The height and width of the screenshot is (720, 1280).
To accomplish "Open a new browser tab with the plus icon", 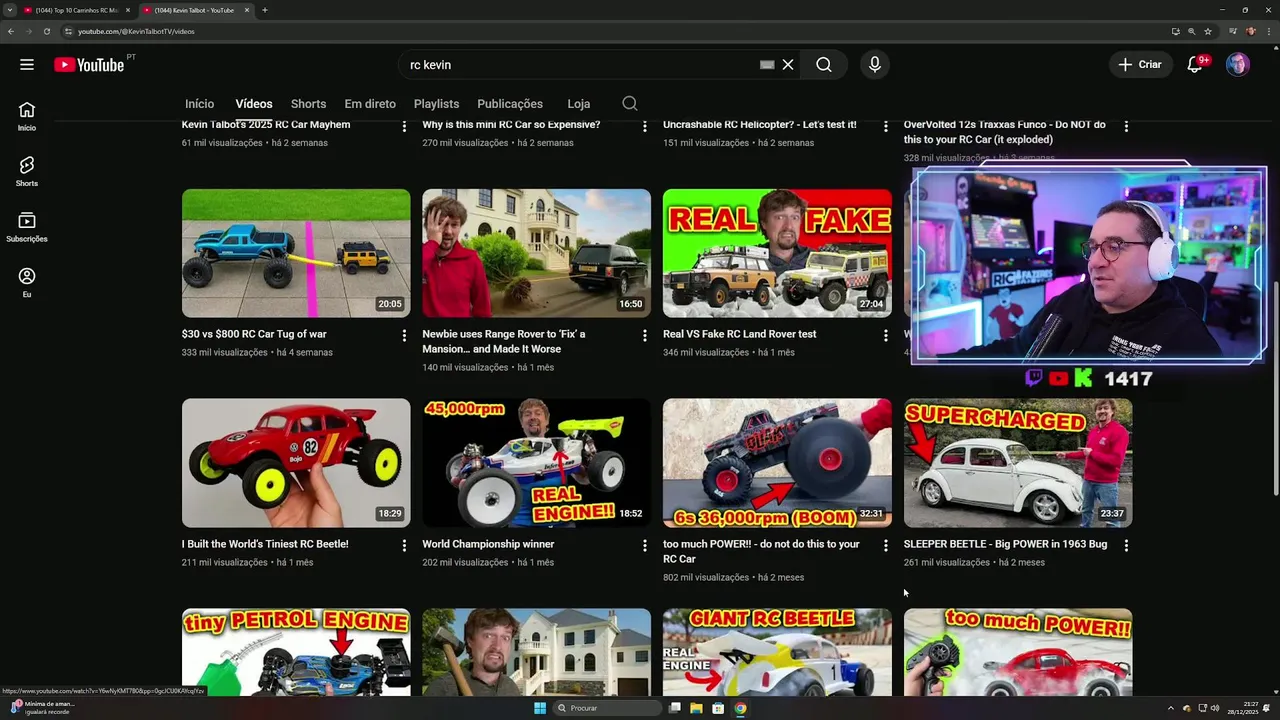I will point(264,10).
